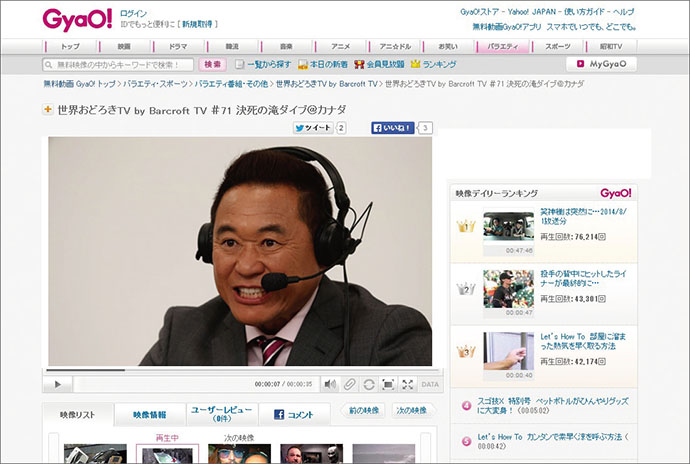The image size is (690, 464).
Task: Open the ランキング crown ranking link
Action: point(433,64)
